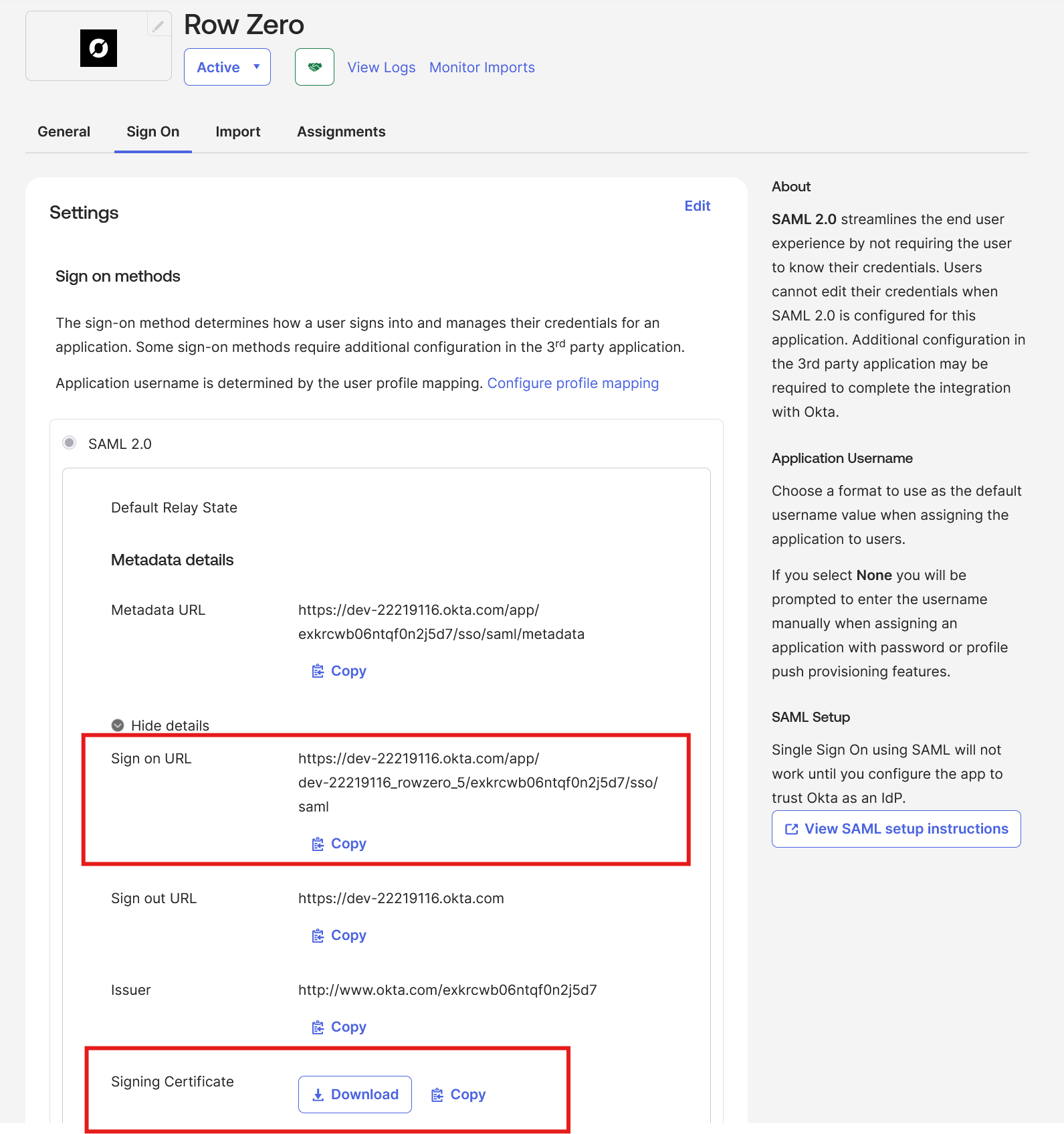
Task: Copy the Sign out URL
Action: pyautogui.click(x=339, y=935)
